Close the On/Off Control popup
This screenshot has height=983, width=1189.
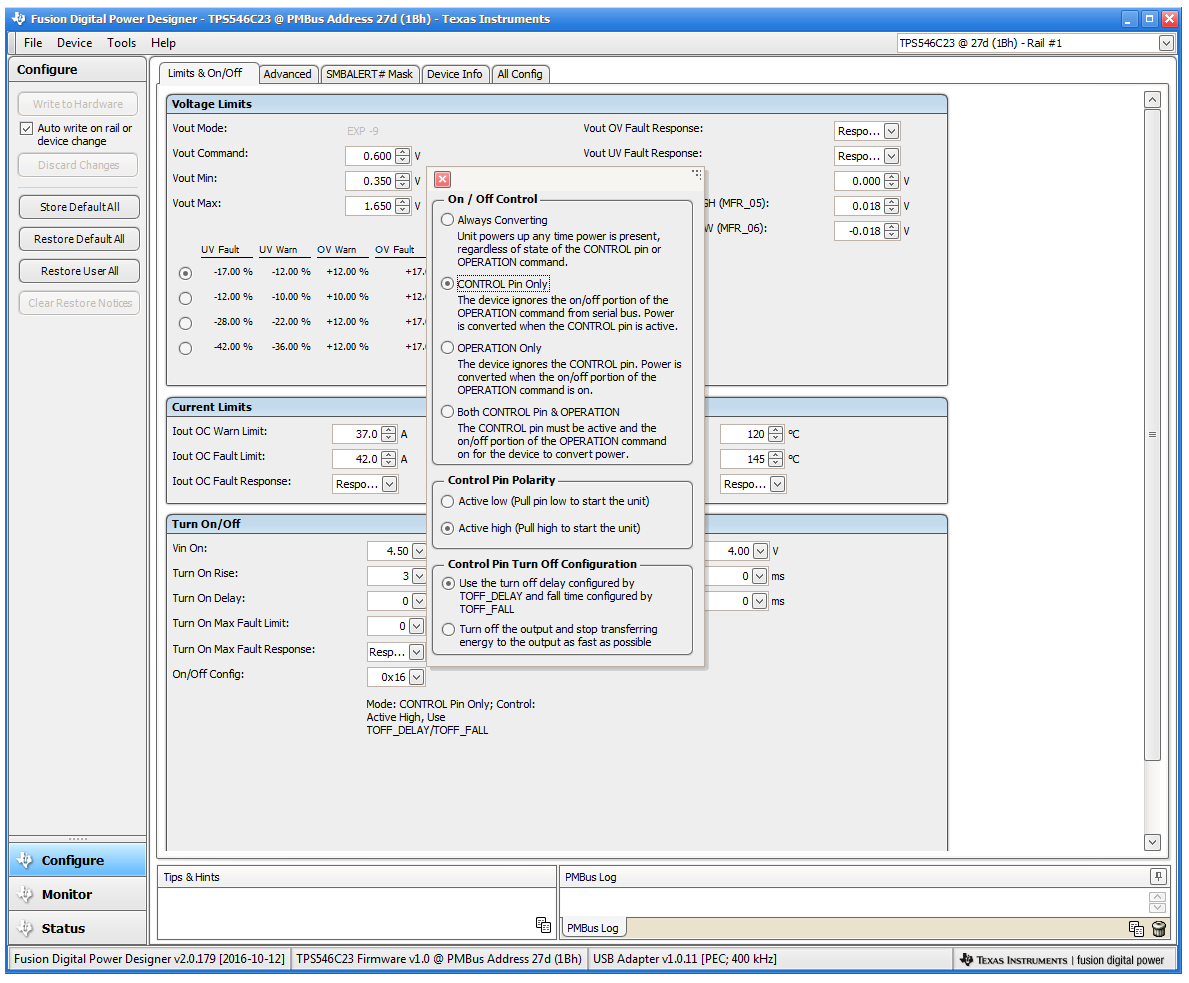(442, 179)
